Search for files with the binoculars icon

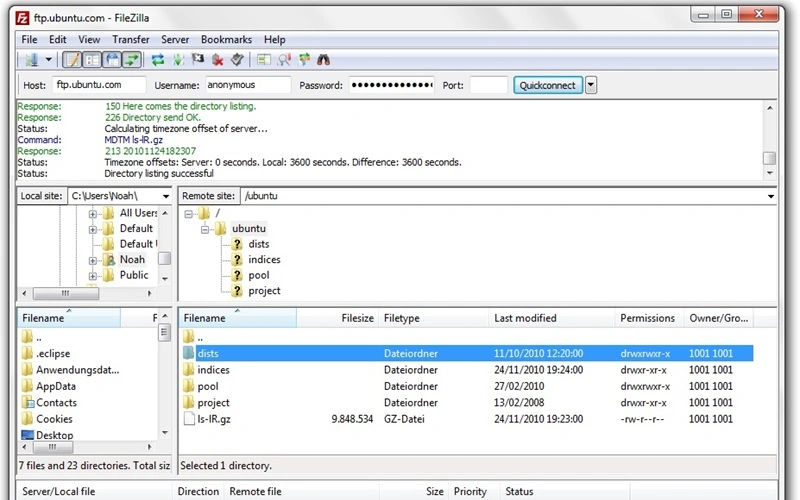point(323,60)
